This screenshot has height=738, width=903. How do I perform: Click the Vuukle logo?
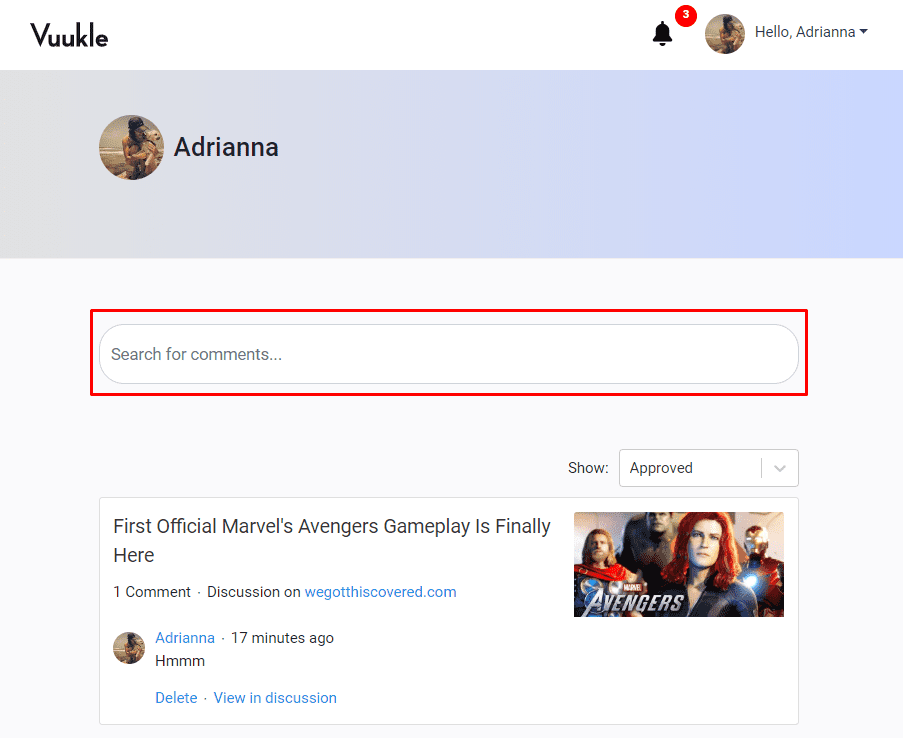tap(69, 35)
